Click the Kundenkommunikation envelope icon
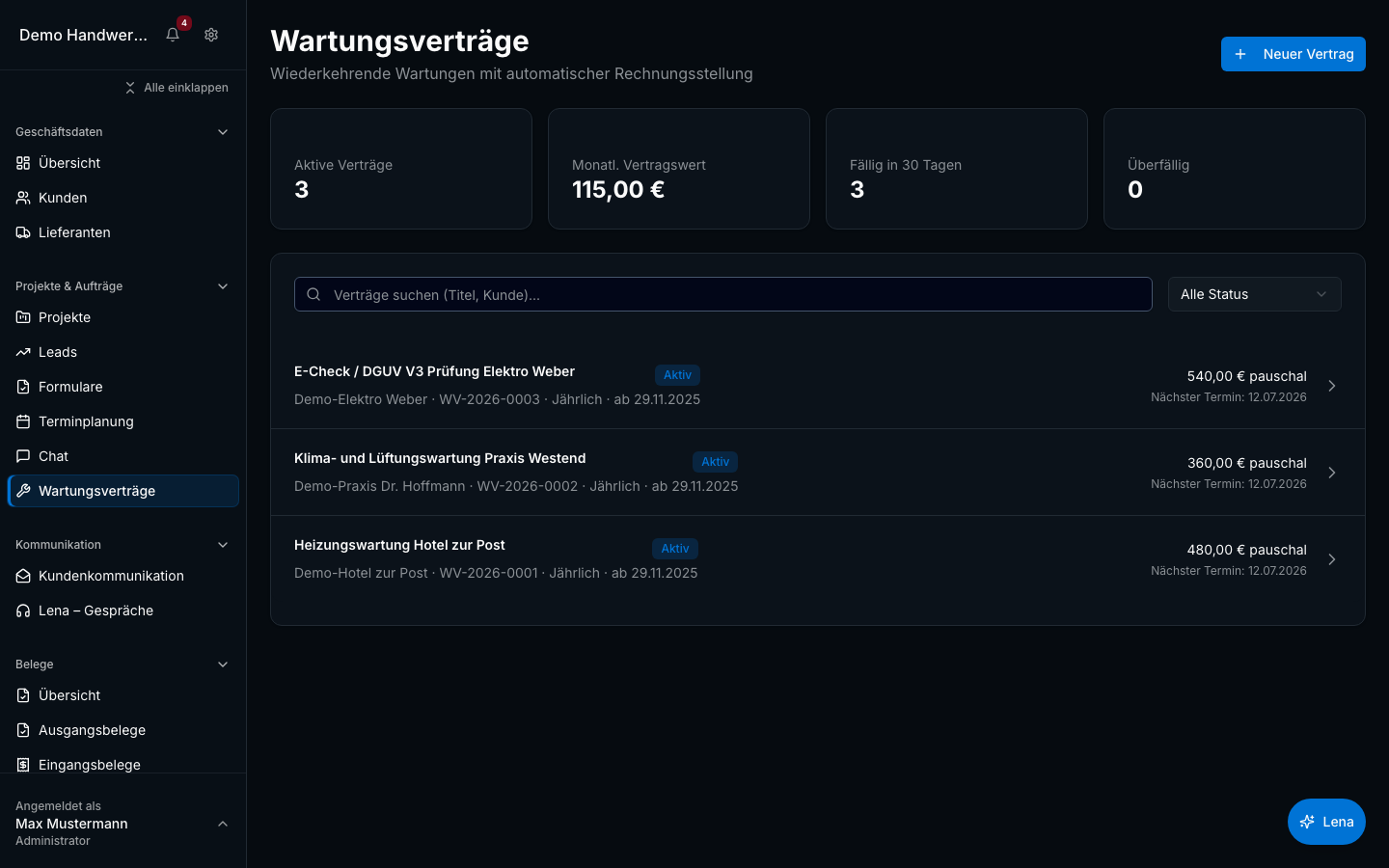 click(23, 576)
